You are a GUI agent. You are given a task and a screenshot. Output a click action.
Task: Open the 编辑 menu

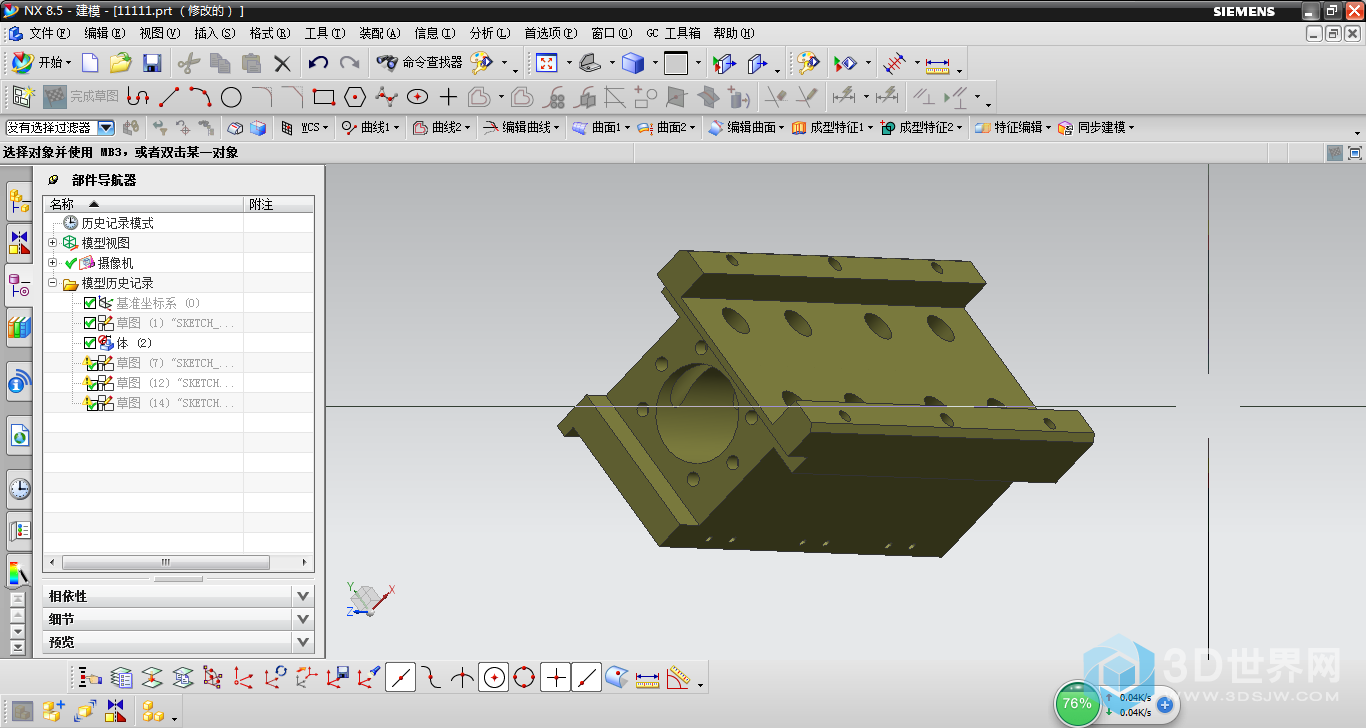(105, 33)
